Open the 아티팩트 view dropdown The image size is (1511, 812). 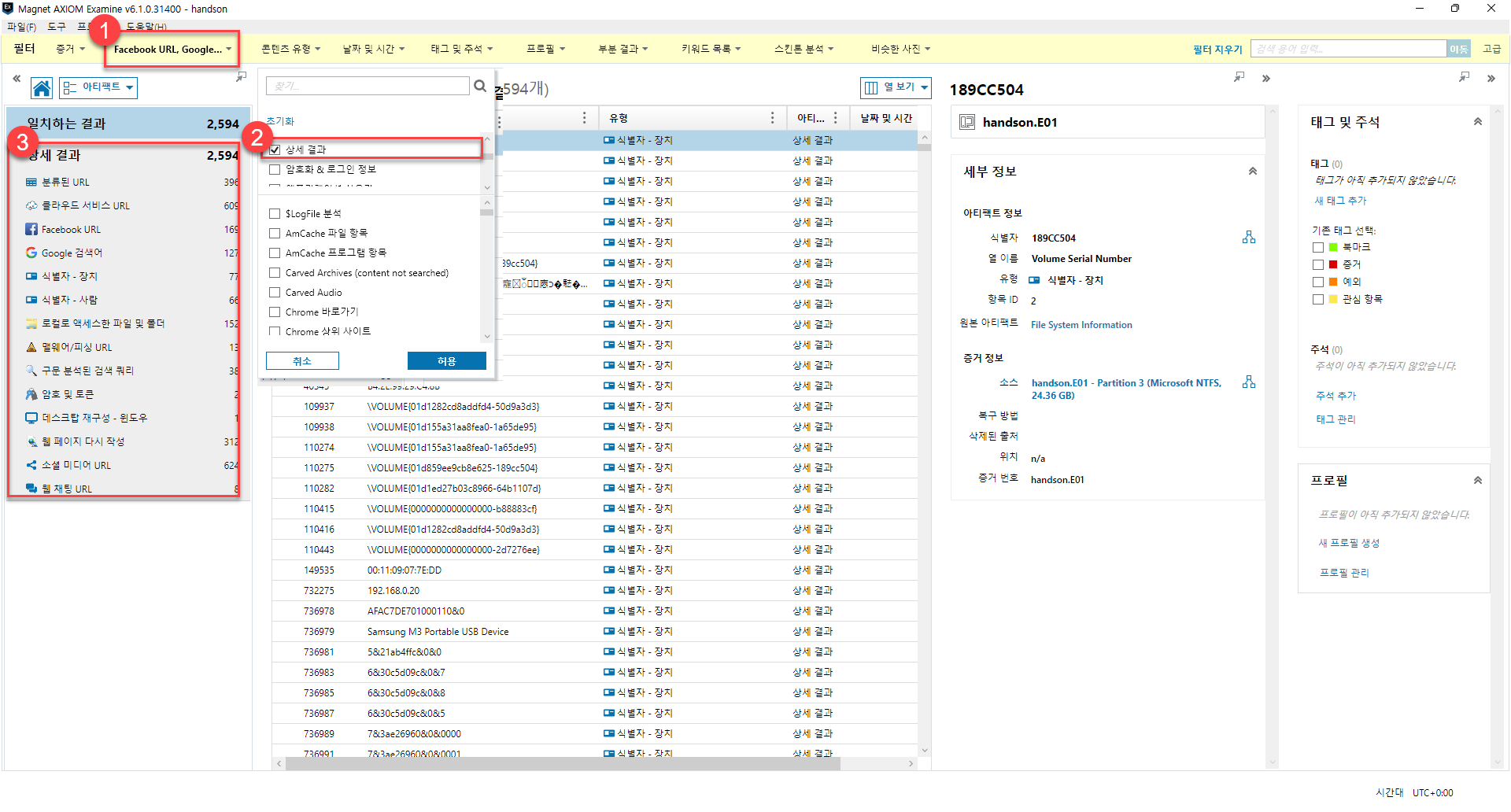point(99,87)
